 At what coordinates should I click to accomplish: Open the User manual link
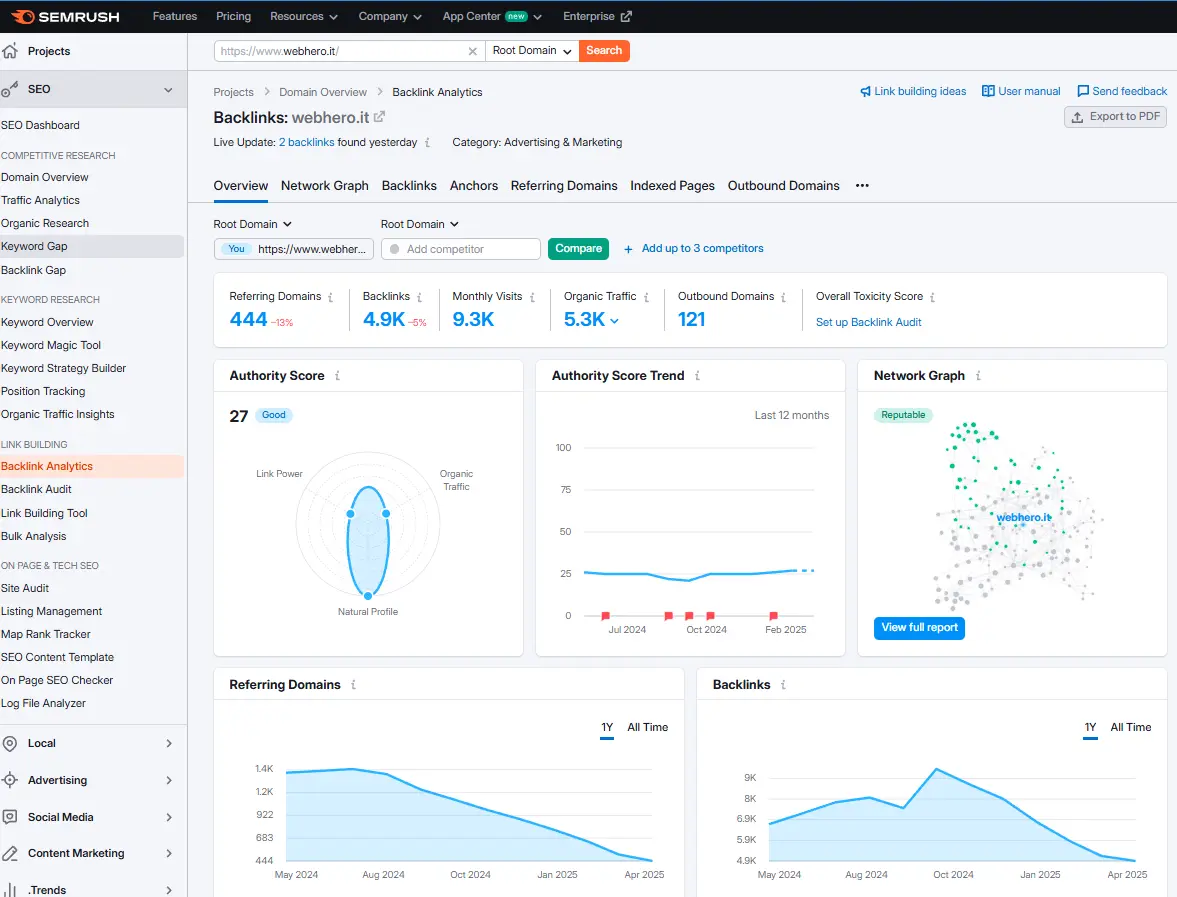pos(1021,92)
